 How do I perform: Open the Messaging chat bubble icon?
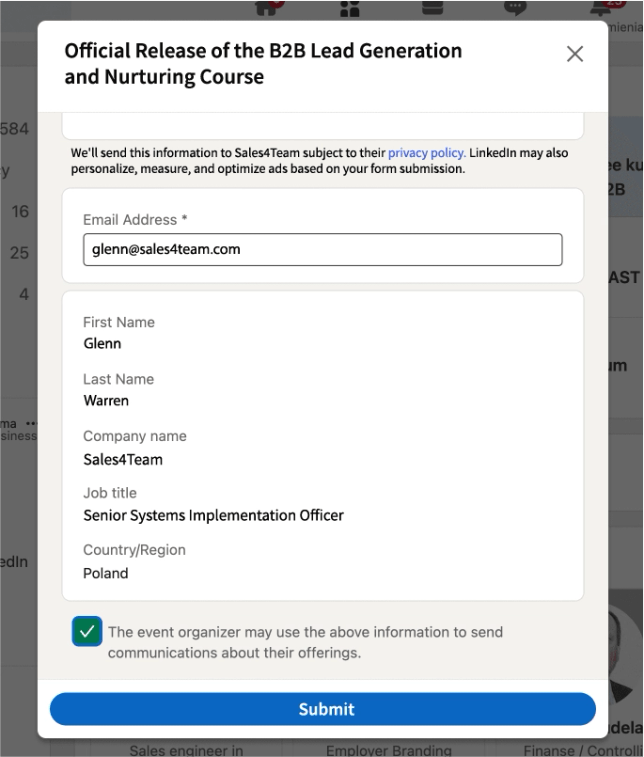tap(515, 7)
